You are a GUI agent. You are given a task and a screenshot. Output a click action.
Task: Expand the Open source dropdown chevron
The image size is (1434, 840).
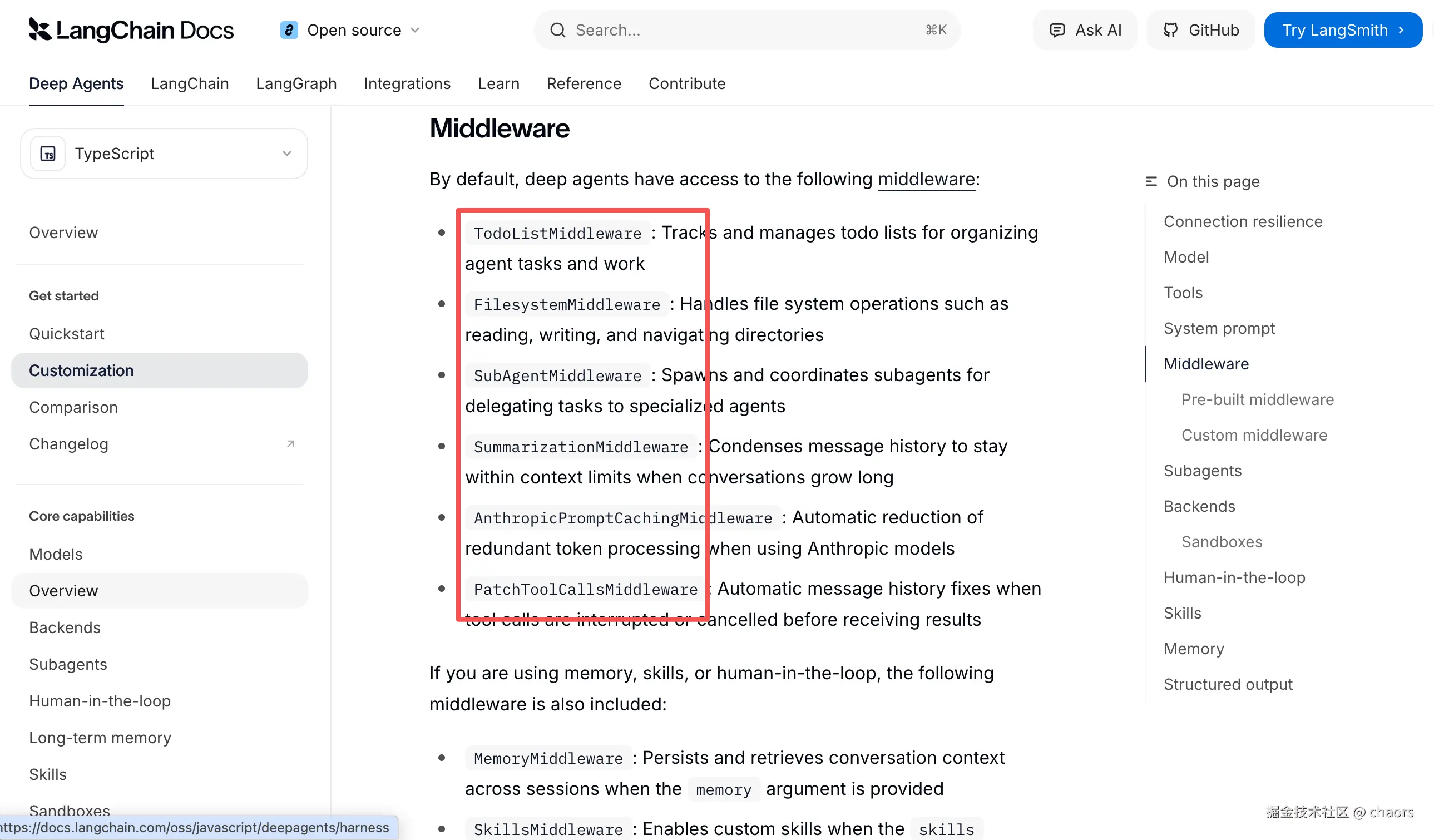pos(416,30)
